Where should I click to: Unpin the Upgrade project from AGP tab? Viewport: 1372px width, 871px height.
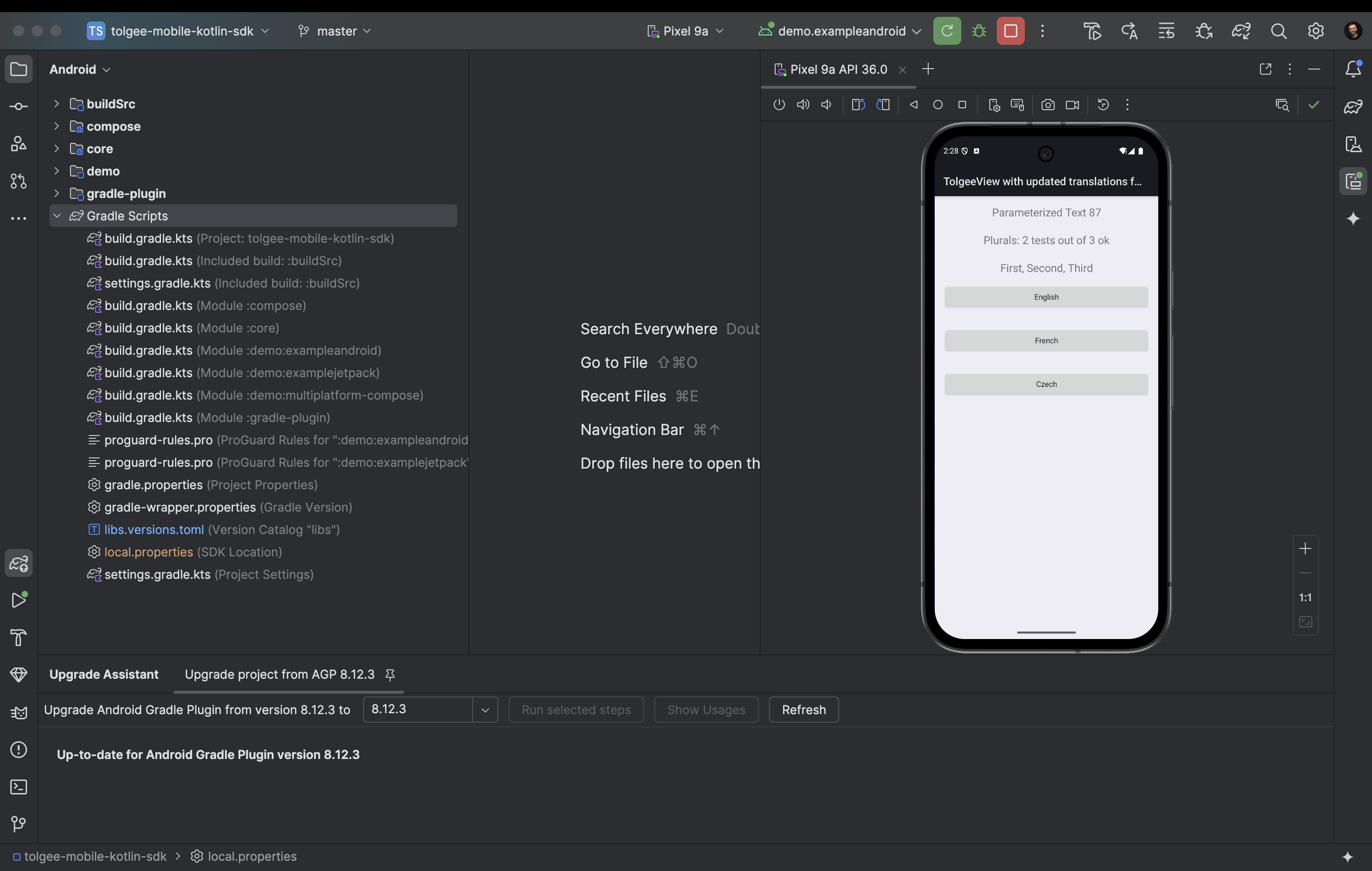click(390, 675)
